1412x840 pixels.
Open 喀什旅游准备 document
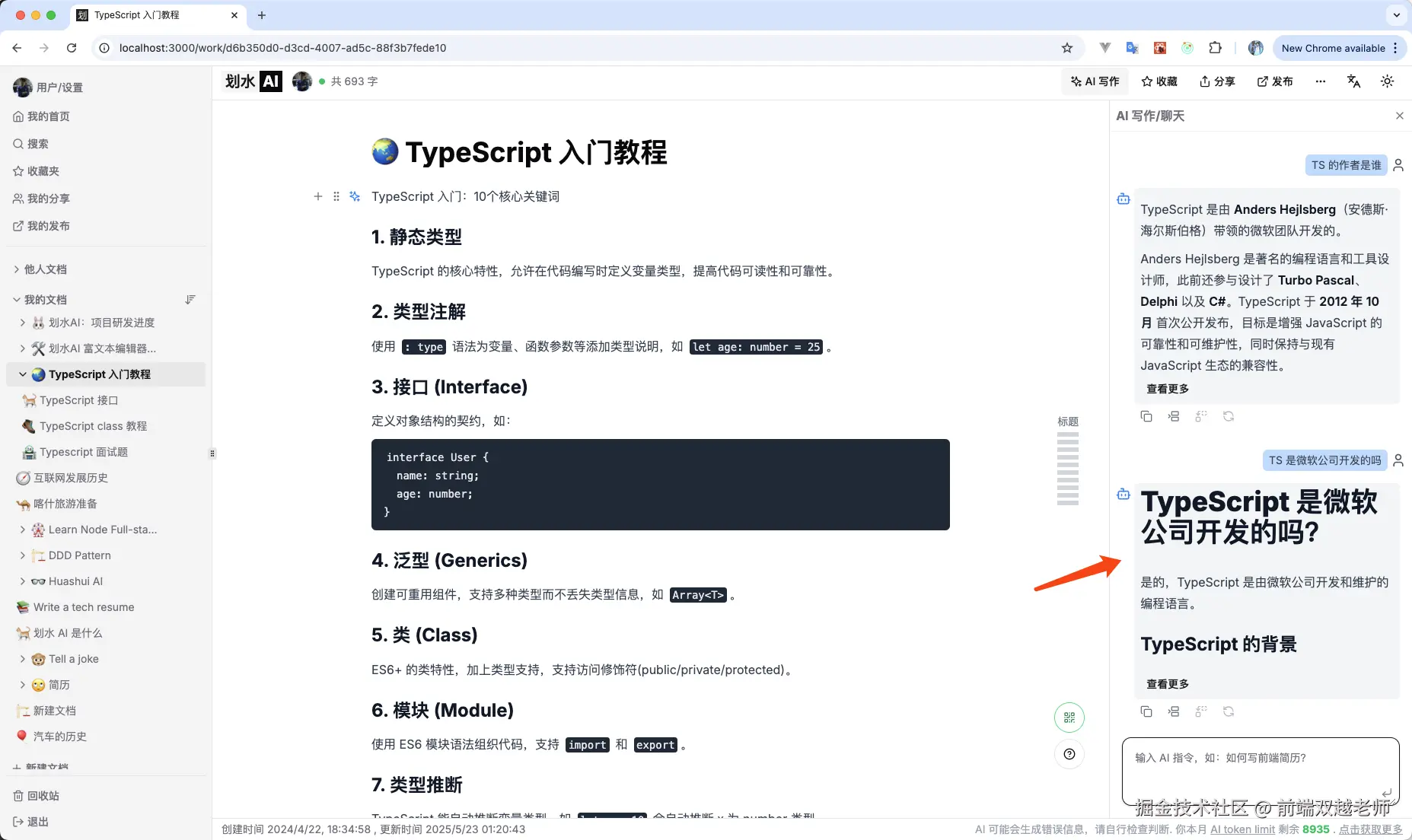coord(65,504)
